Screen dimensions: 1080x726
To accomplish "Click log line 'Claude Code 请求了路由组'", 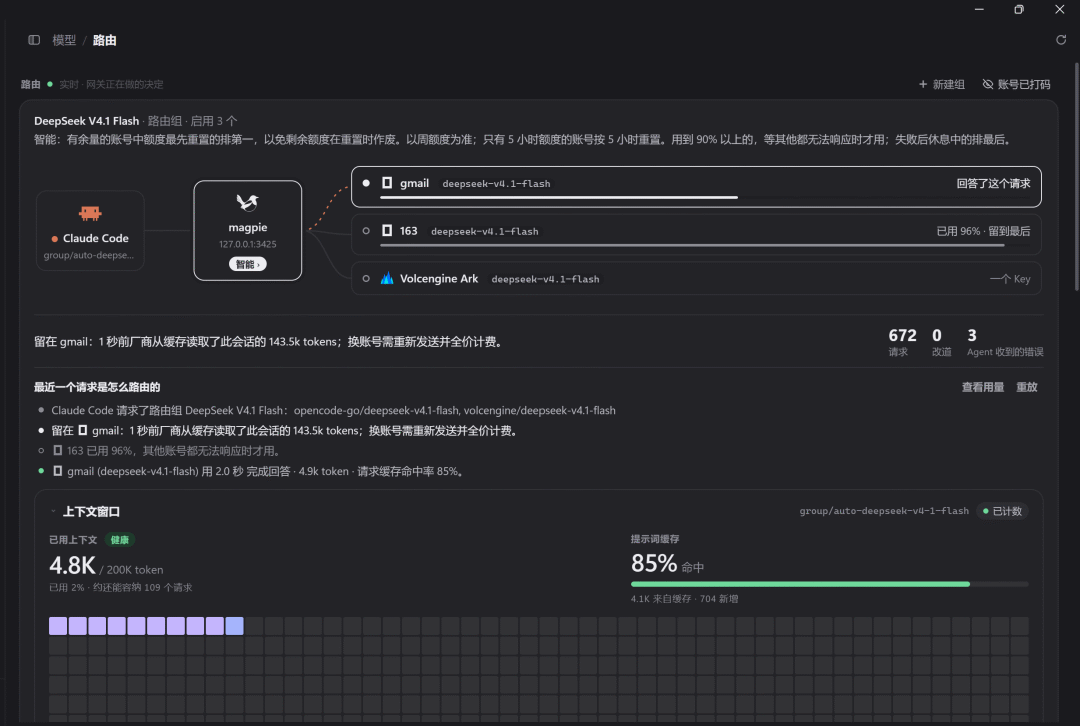I will (x=333, y=411).
